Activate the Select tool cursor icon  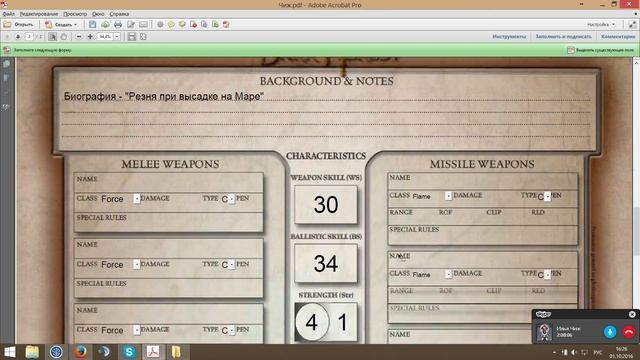53,37
